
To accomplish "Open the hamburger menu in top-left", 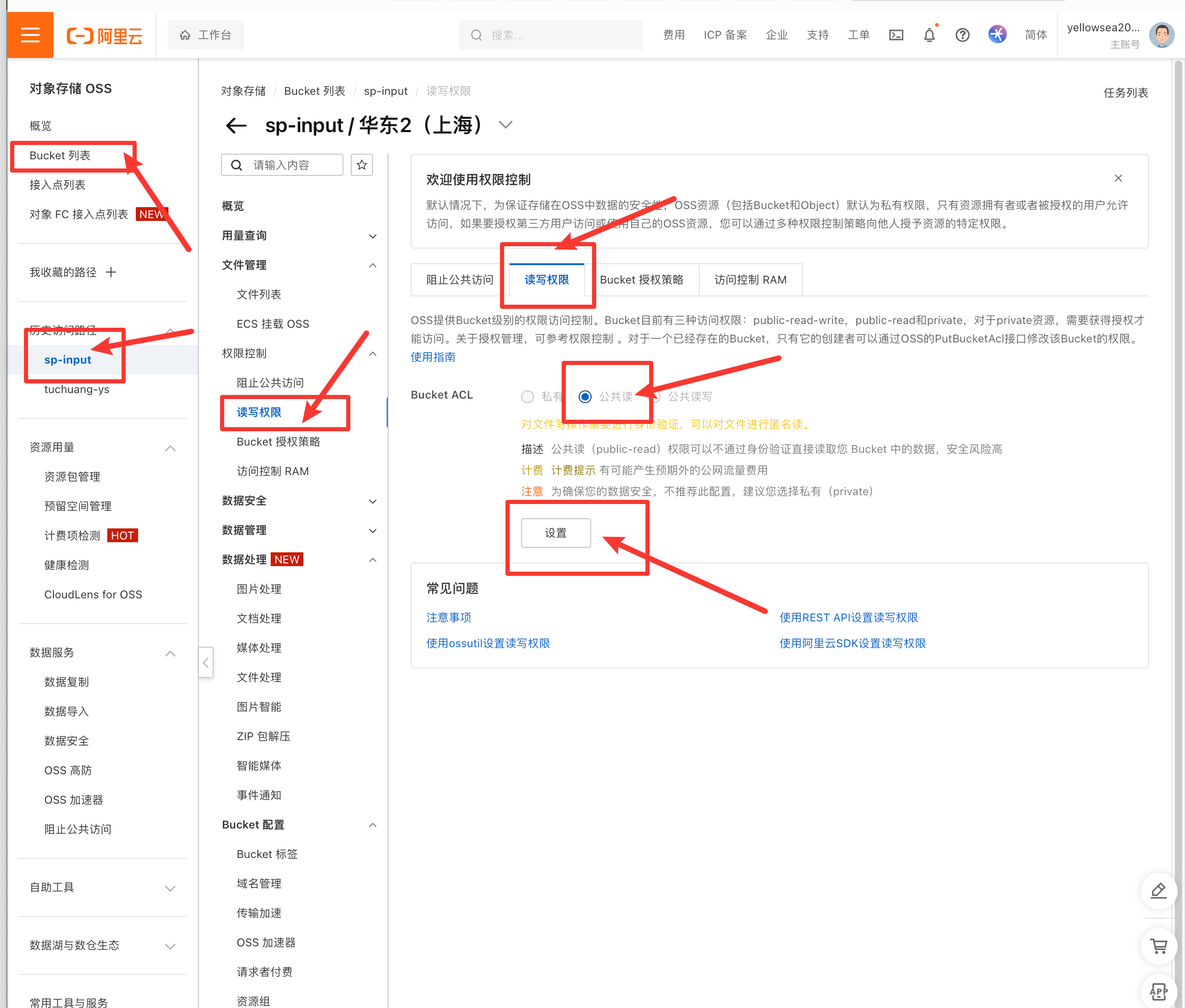I will tap(30, 35).
